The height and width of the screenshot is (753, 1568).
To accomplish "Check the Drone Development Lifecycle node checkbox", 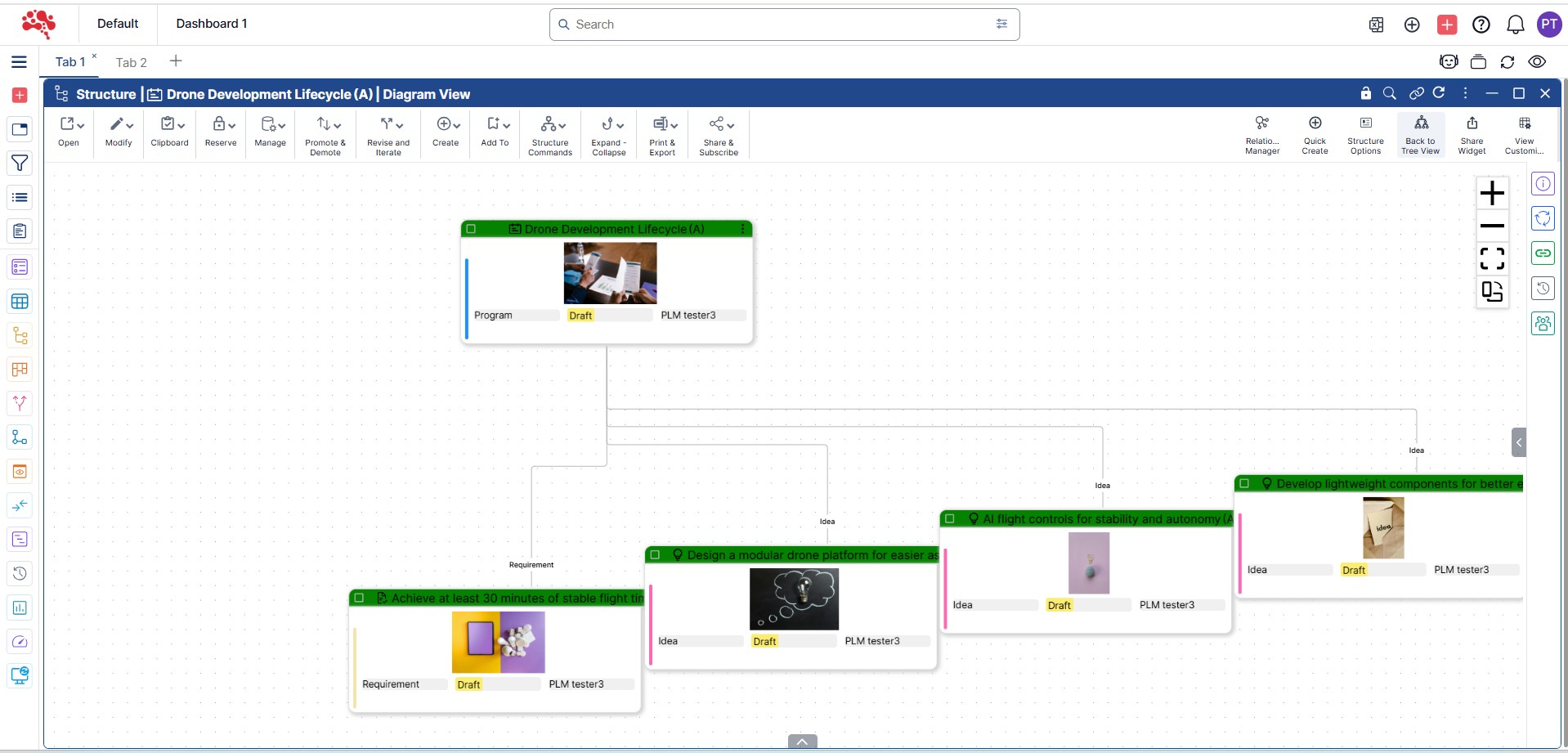I will [x=471, y=229].
